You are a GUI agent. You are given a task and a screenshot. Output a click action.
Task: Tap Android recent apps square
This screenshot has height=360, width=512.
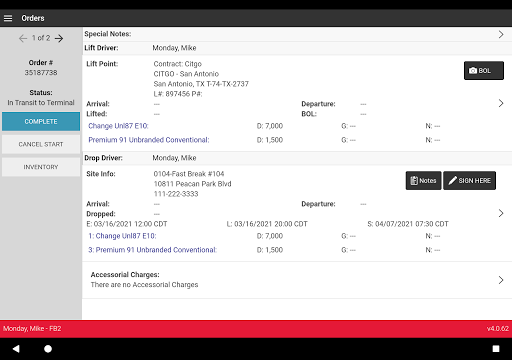(x=496, y=349)
